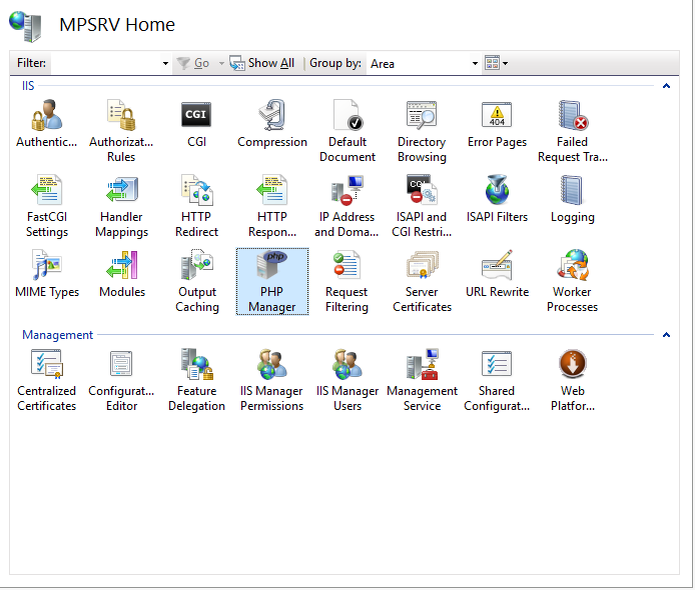This screenshot has height=590, width=695.
Task: Open Error Pages feature
Action: 497,124
